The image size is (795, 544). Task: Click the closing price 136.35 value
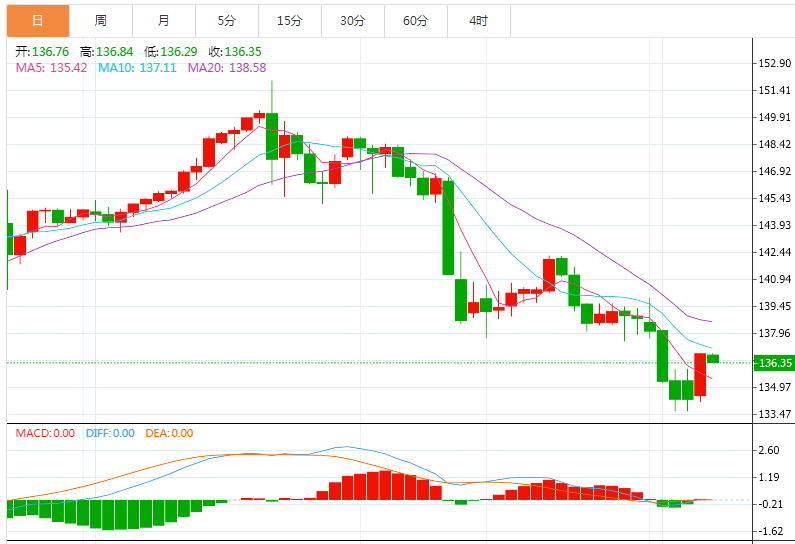[x=243, y=52]
